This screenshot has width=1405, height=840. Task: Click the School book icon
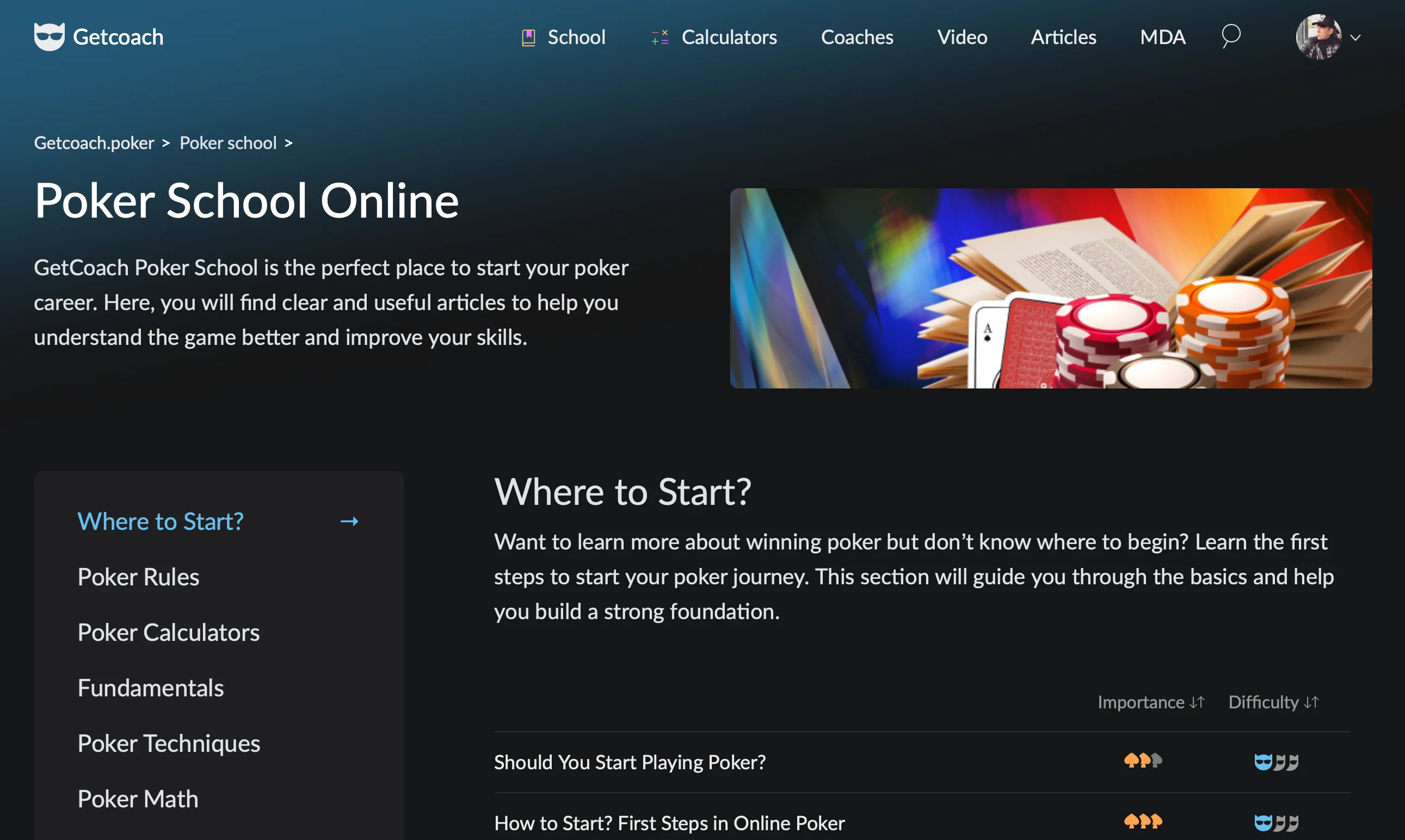point(528,38)
